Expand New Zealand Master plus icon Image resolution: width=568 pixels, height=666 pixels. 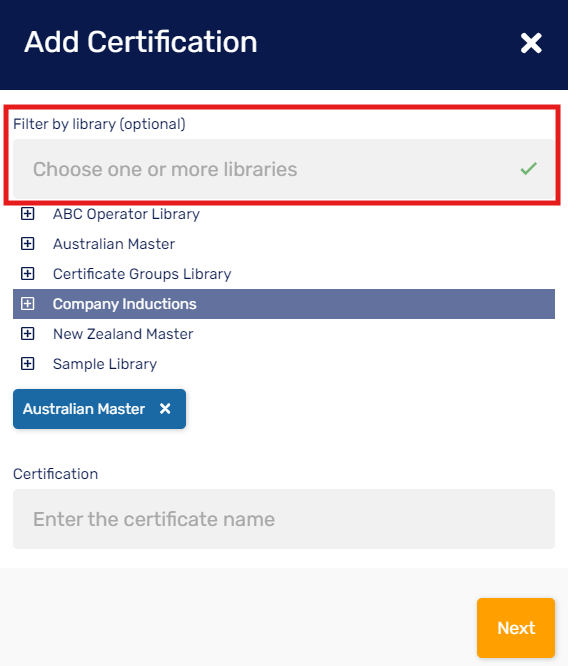coord(28,334)
